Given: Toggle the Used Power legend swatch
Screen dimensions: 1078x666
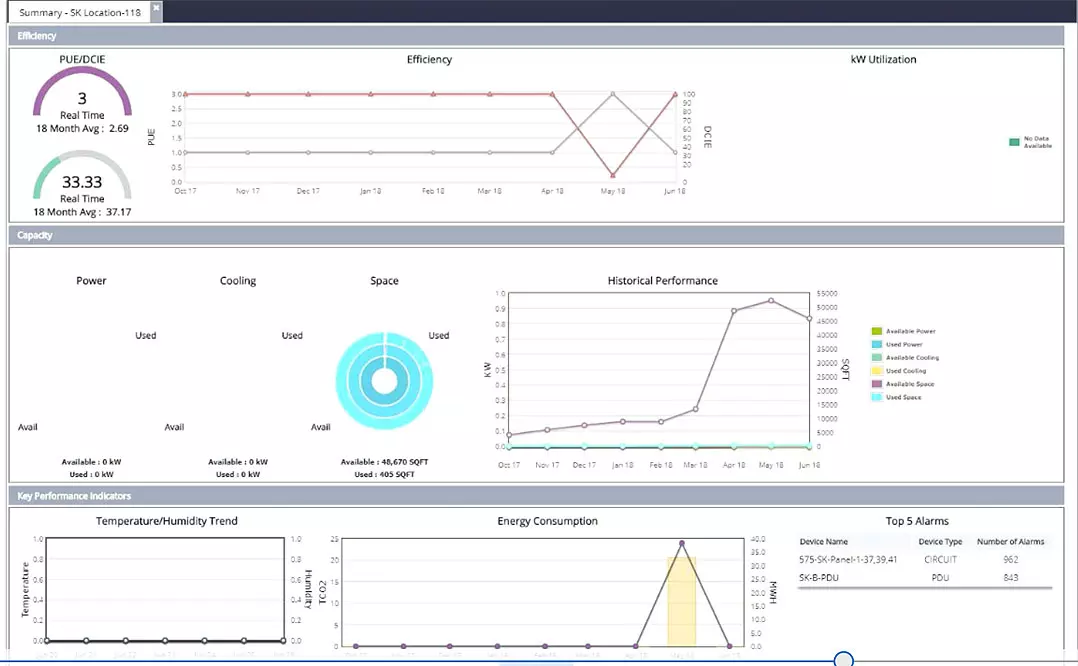Looking at the screenshot, I should point(877,344).
